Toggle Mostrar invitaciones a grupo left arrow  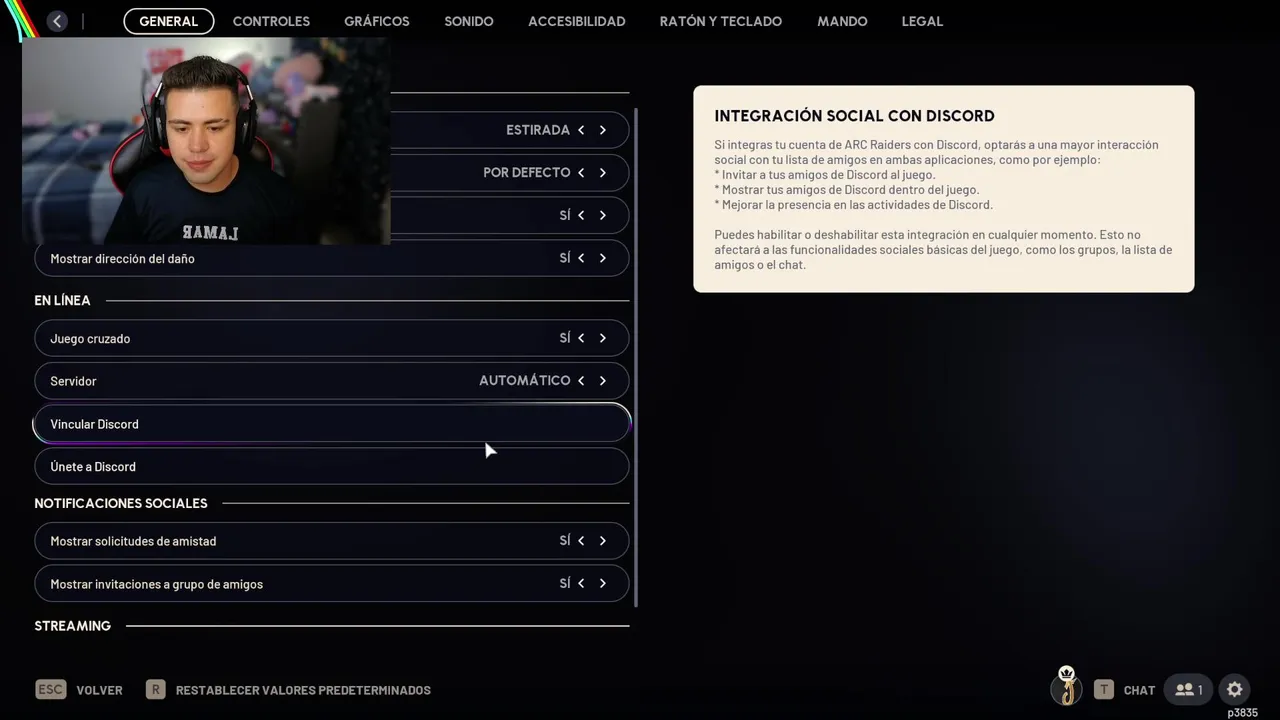(581, 584)
